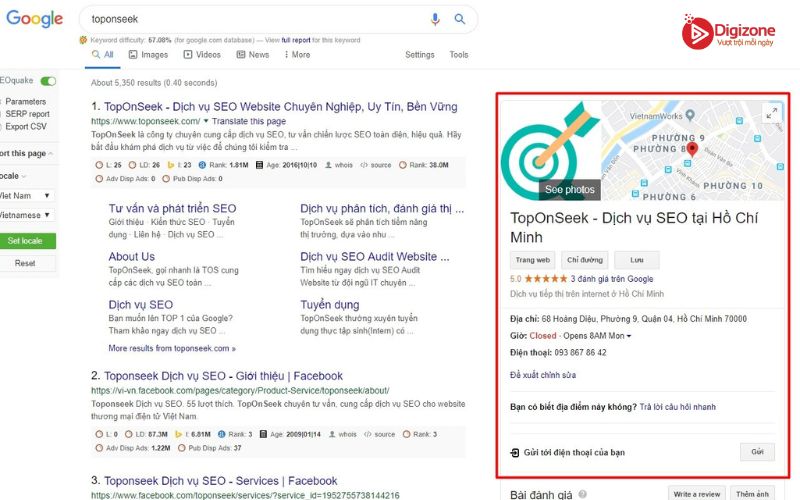Open Dịch vụ SEO Audit Website sitelink

374,256
